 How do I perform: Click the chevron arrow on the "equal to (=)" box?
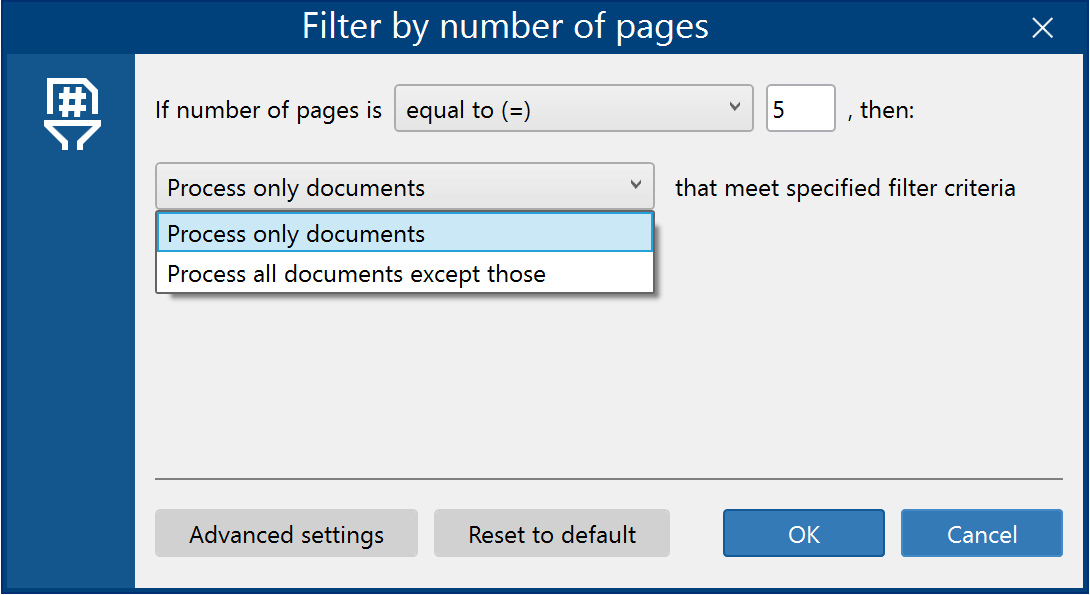point(734,106)
